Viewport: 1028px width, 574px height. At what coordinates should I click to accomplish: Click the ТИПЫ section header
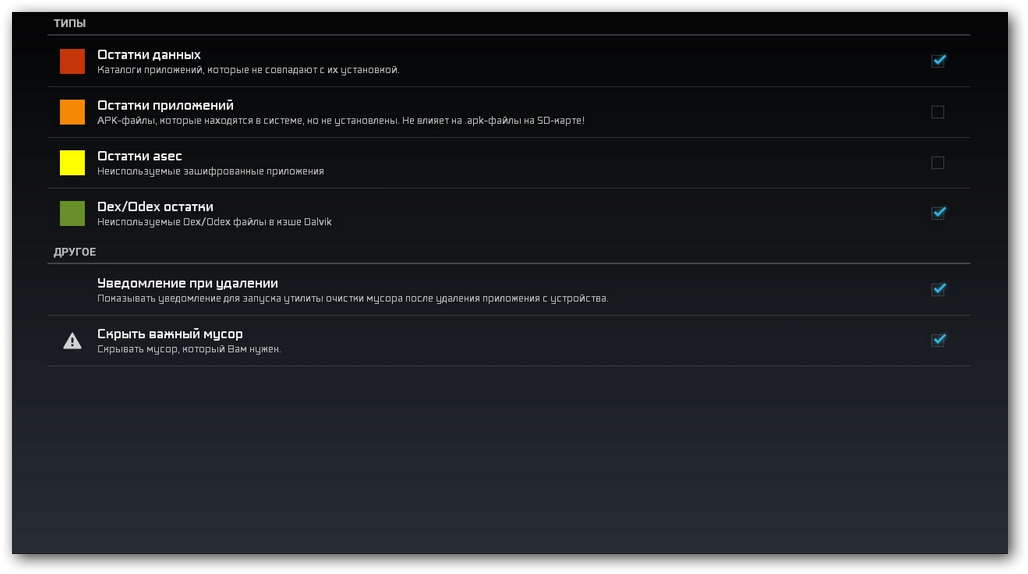[70, 23]
